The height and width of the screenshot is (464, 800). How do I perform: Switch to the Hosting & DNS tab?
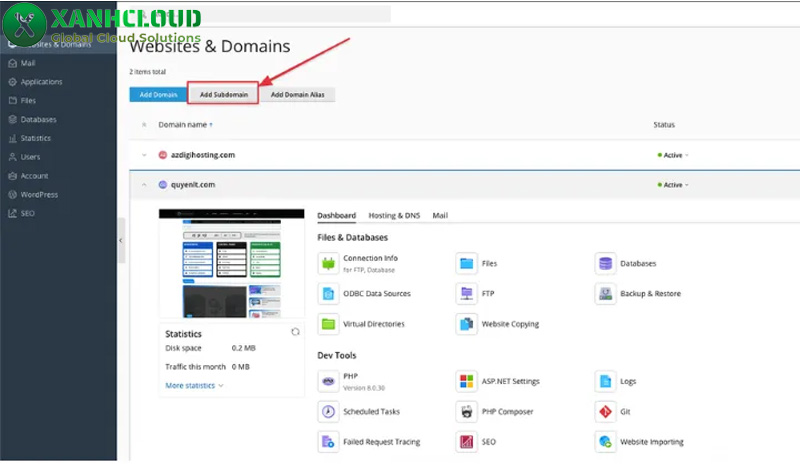394,215
